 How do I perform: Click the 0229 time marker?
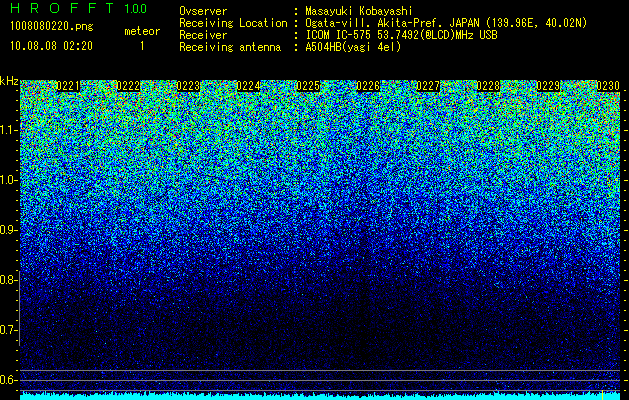[548, 86]
